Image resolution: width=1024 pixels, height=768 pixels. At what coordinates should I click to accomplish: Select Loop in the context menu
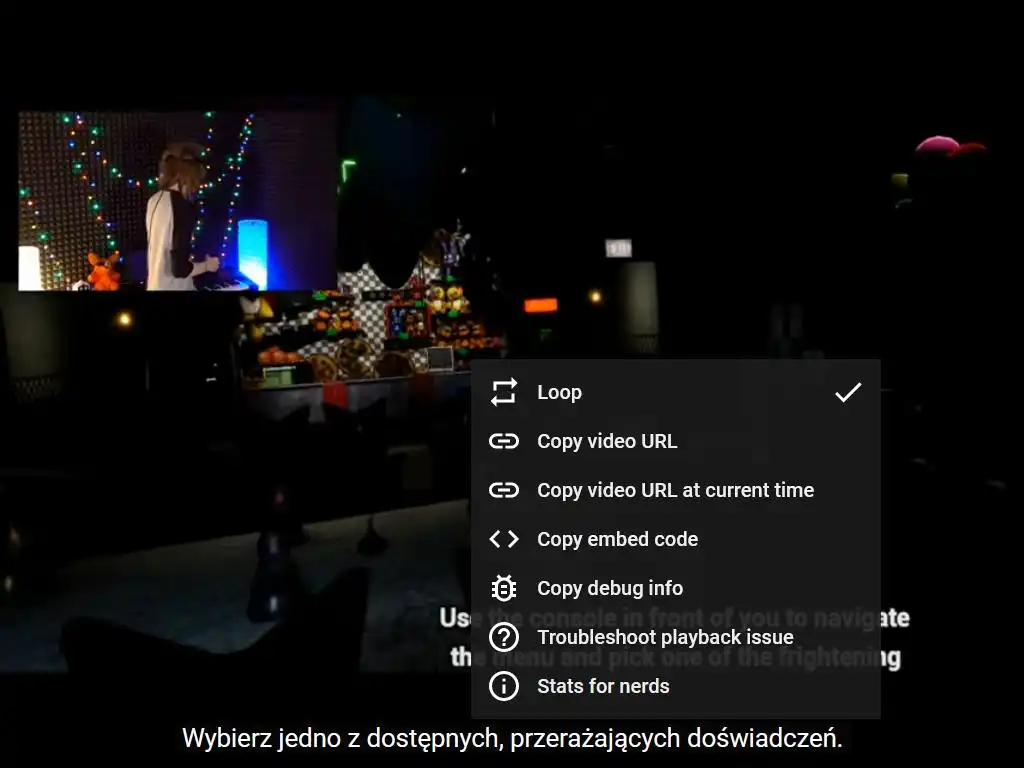point(675,392)
